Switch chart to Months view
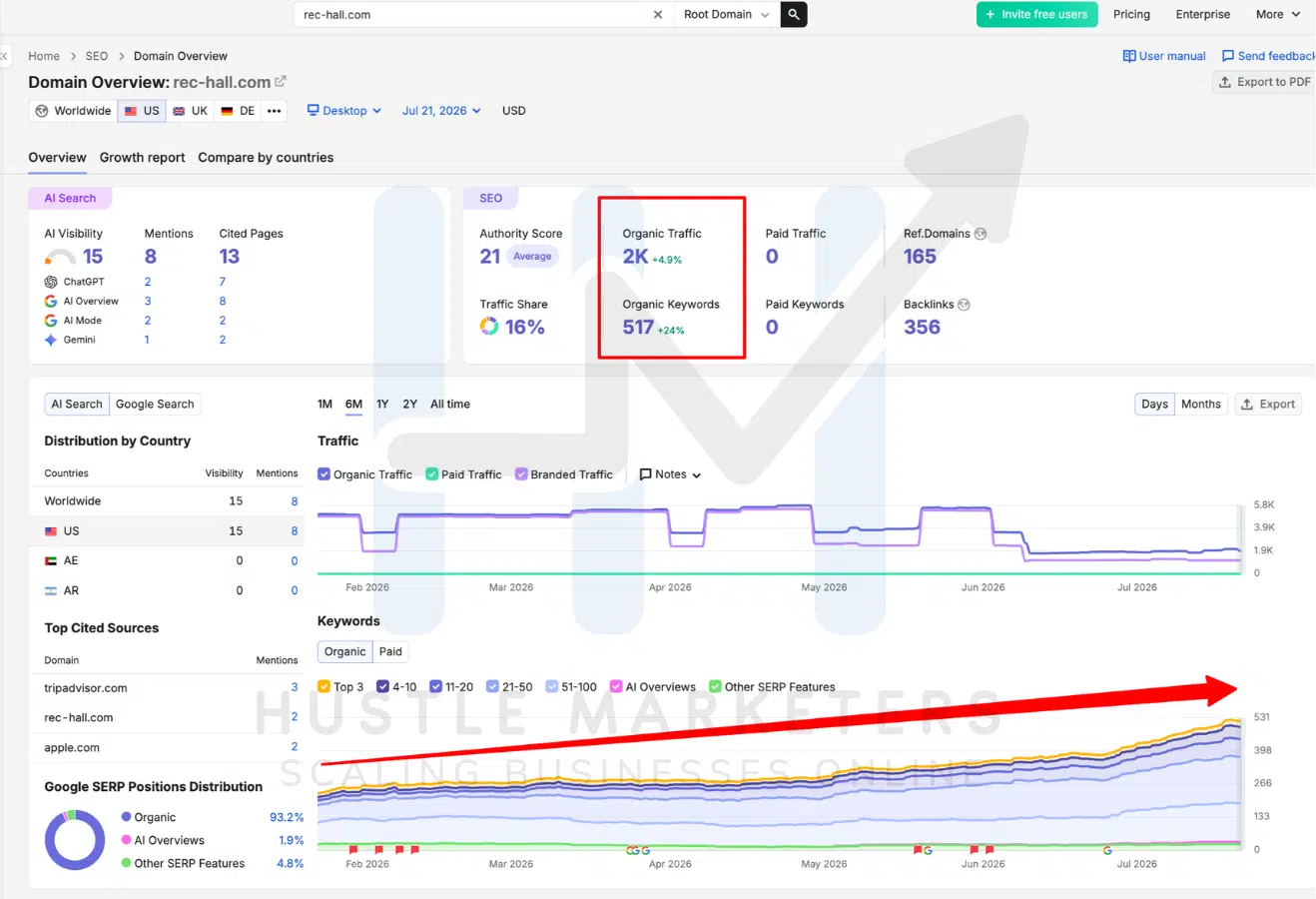 1201,405
